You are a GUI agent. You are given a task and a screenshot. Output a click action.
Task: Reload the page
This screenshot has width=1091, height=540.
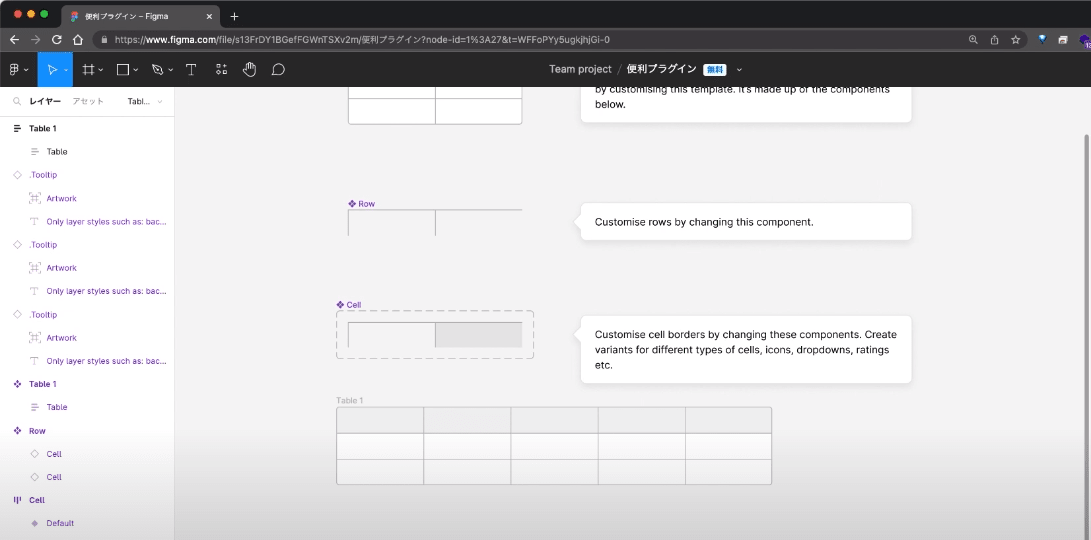coord(57,40)
